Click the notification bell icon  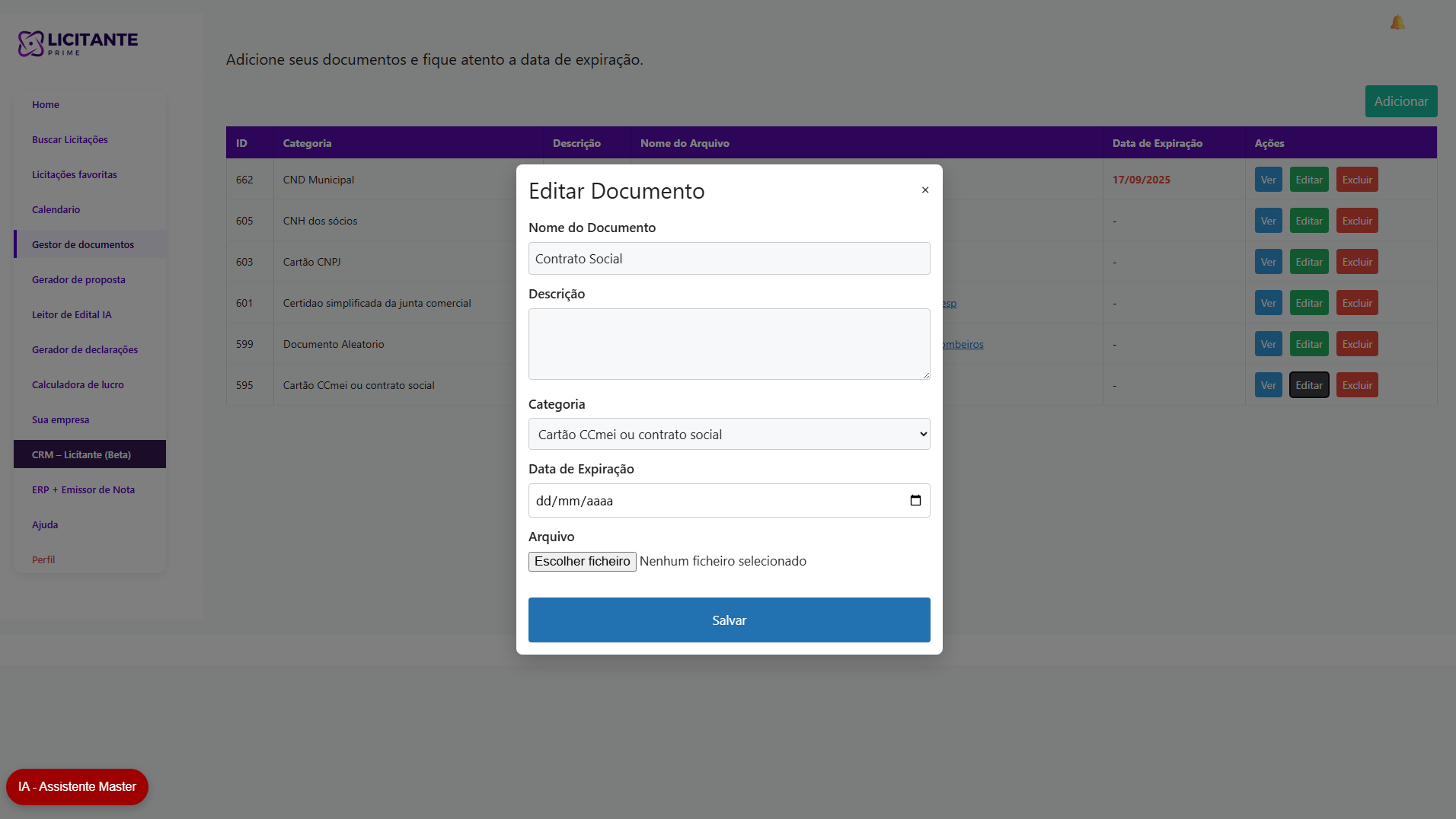coord(1397,23)
